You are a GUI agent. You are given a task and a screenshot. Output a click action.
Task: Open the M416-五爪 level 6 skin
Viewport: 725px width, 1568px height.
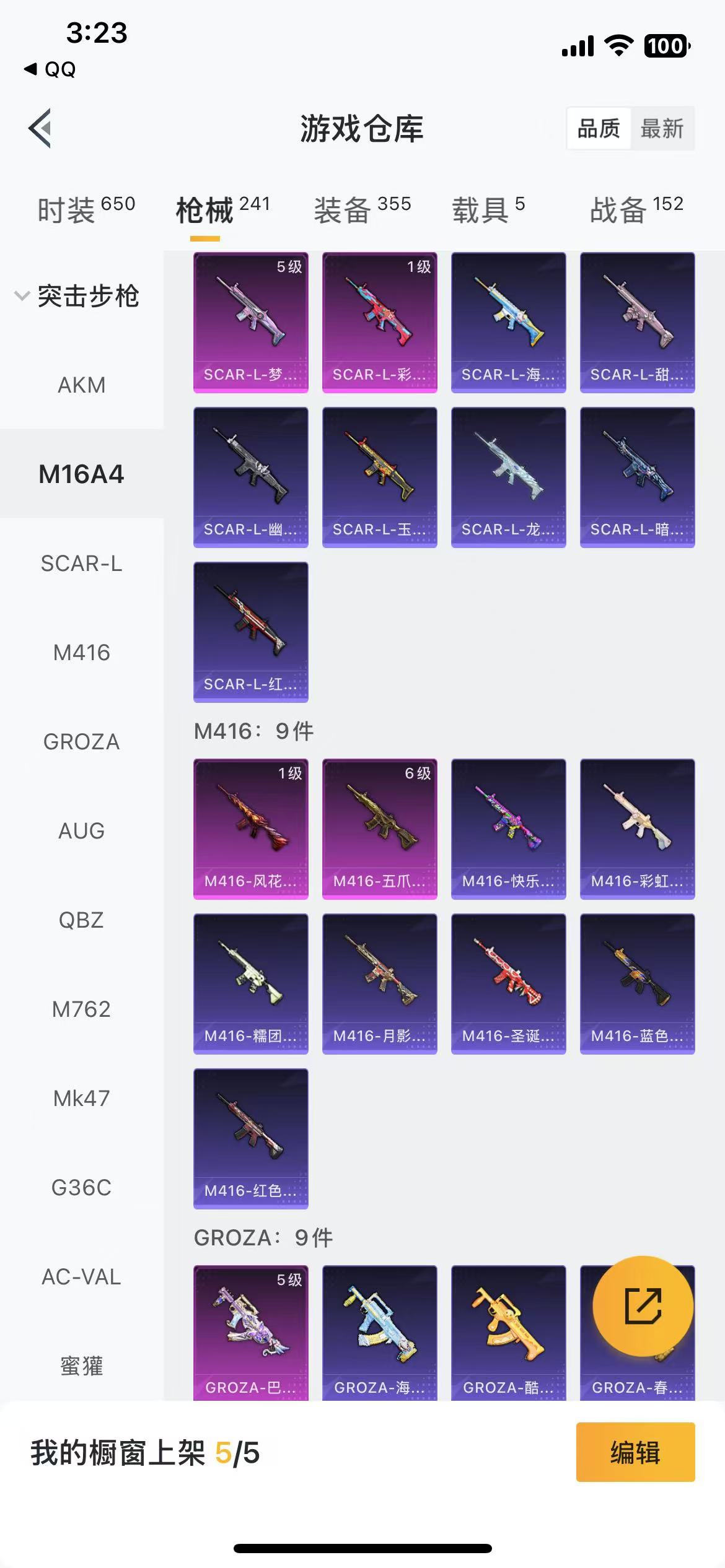click(x=380, y=829)
